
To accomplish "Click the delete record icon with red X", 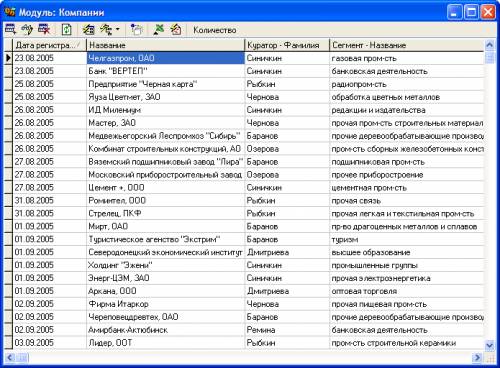I will click(44, 30).
